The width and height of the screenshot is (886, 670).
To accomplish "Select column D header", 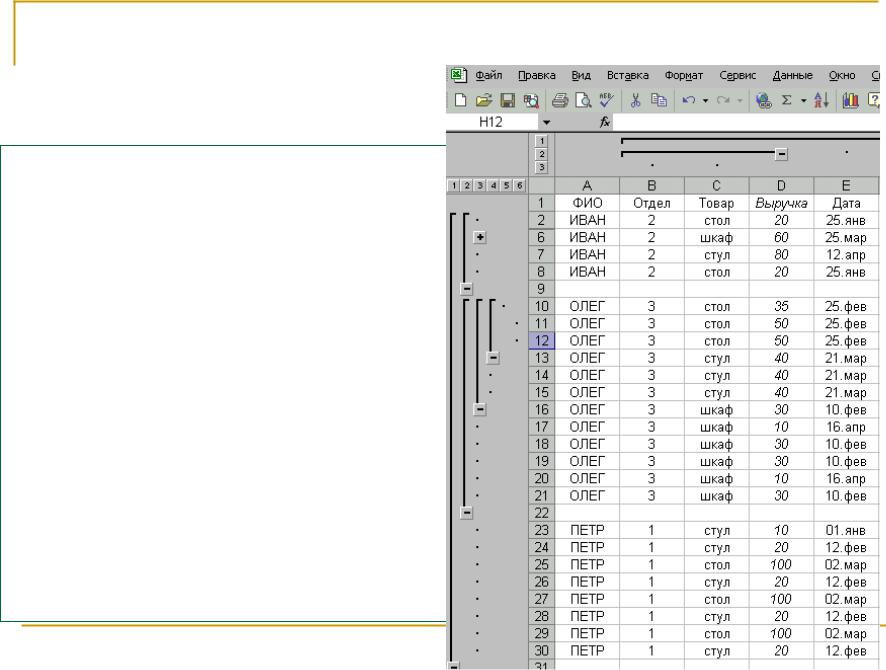I will pos(781,186).
